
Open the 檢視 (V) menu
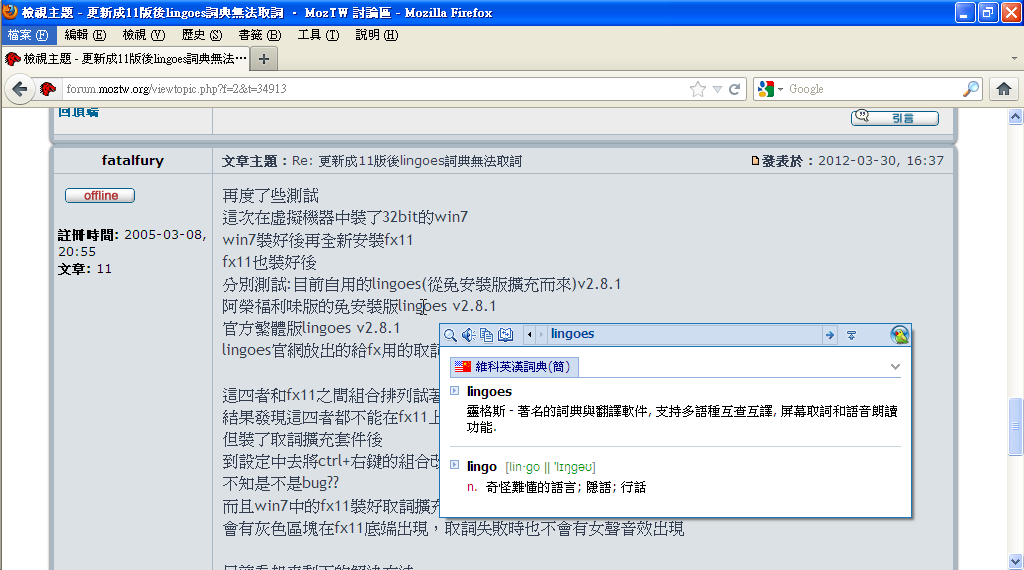pos(144,35)
